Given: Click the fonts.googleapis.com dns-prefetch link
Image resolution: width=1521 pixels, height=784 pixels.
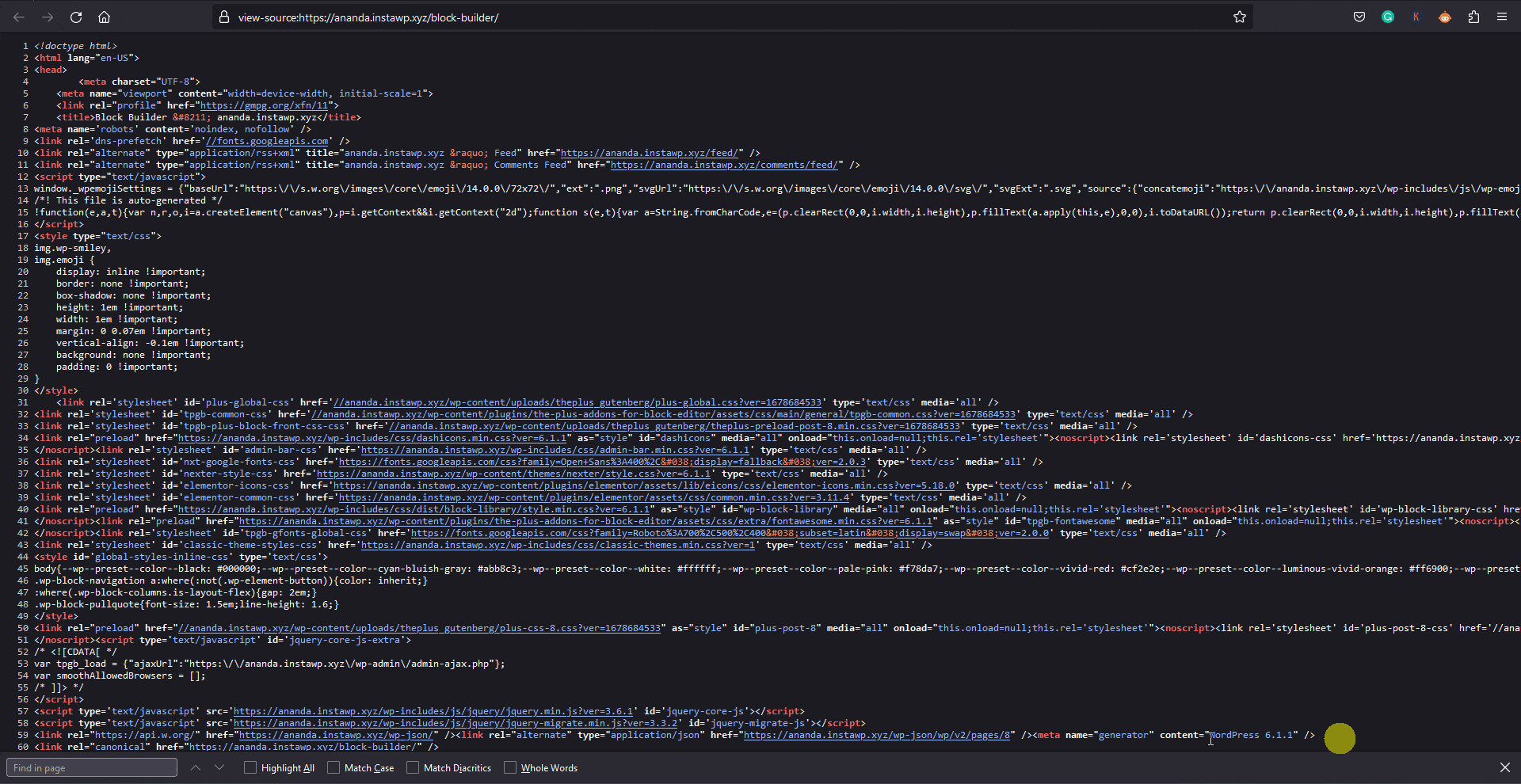Looking at the screenshot, I should [266, 141].
